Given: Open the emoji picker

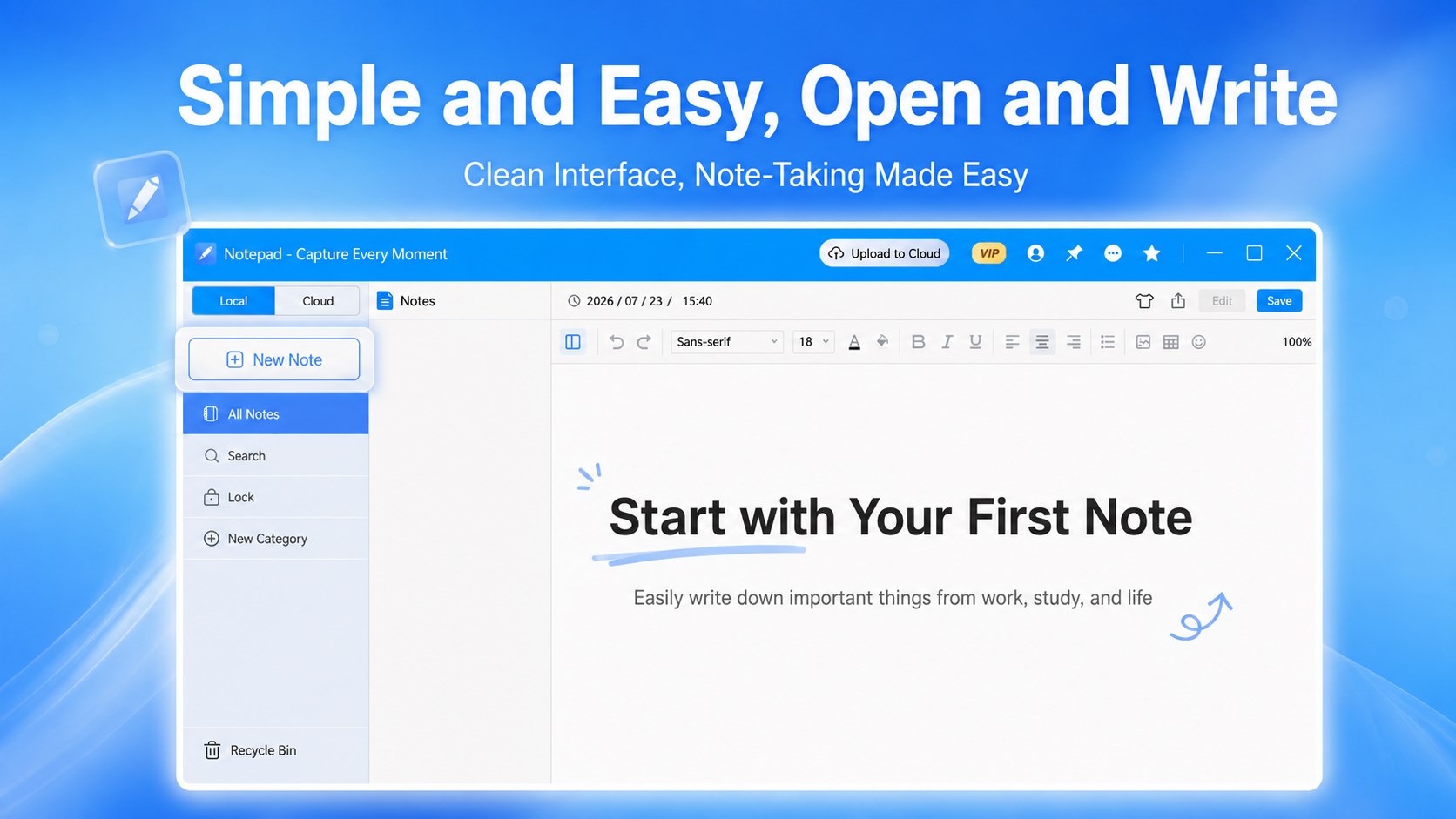Looking at the screenshot, I should [x=1199, y=342].
